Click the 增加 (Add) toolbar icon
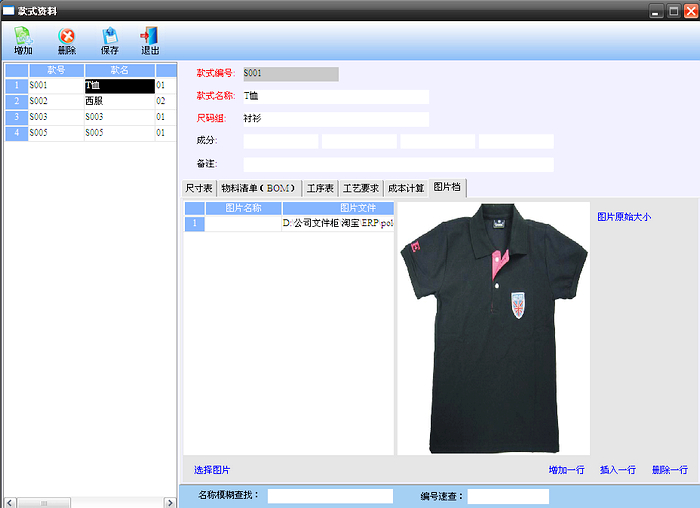 (23, 40)
